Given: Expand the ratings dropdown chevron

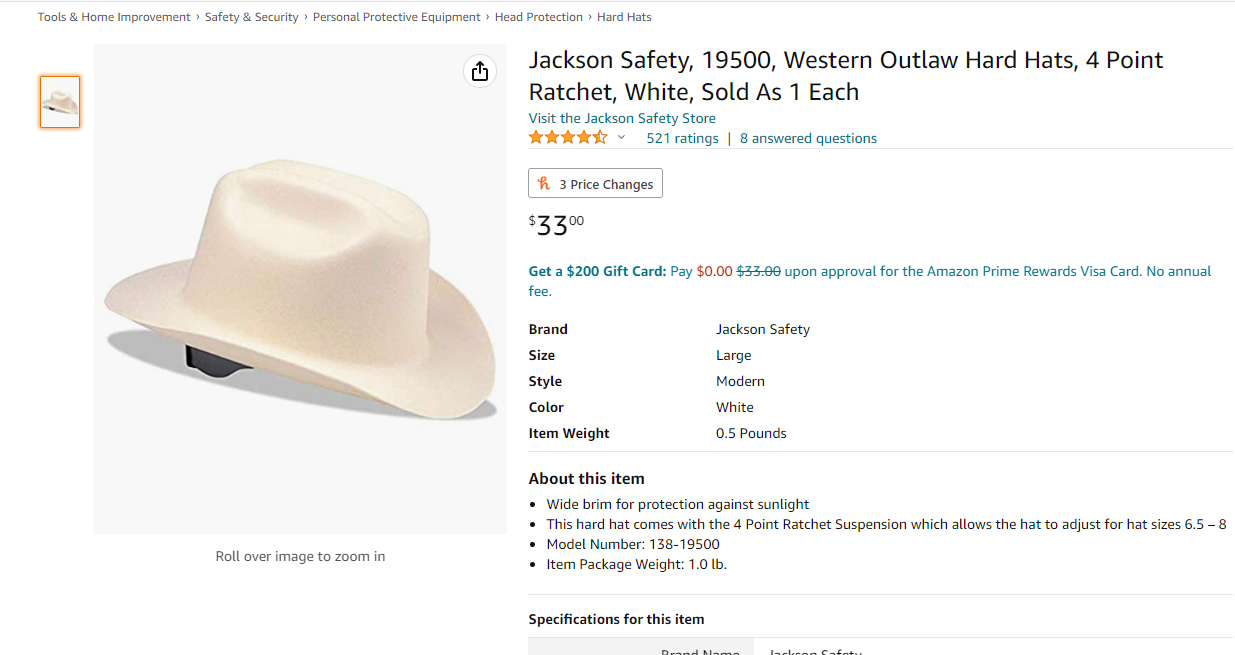Looking at the screenshot, I should (x=621, y=138).
